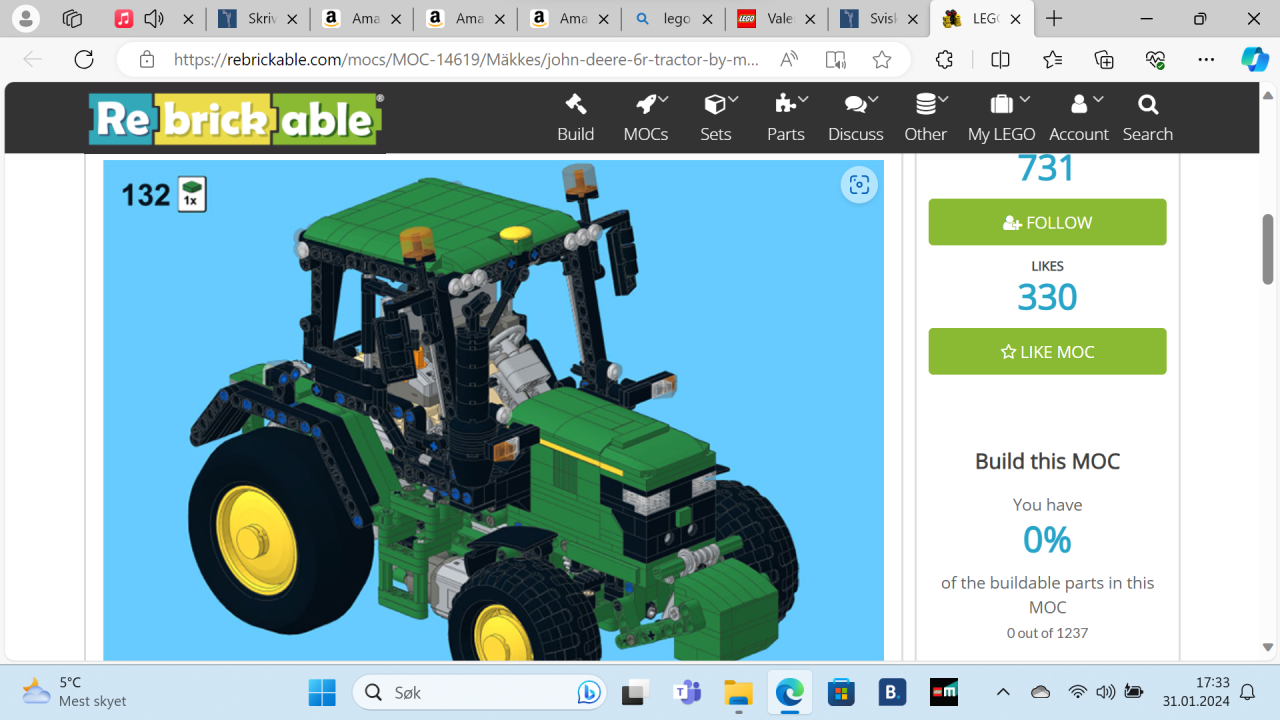The width and height of the screenshot is (1280, 720).
Task: Open File Explorer from taskbar
Action: click(738, 692)
